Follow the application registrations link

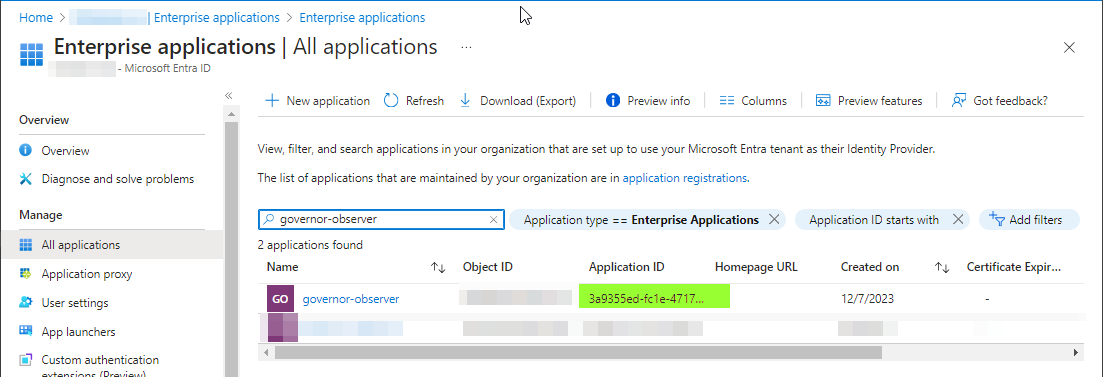(x=684, y=178)
